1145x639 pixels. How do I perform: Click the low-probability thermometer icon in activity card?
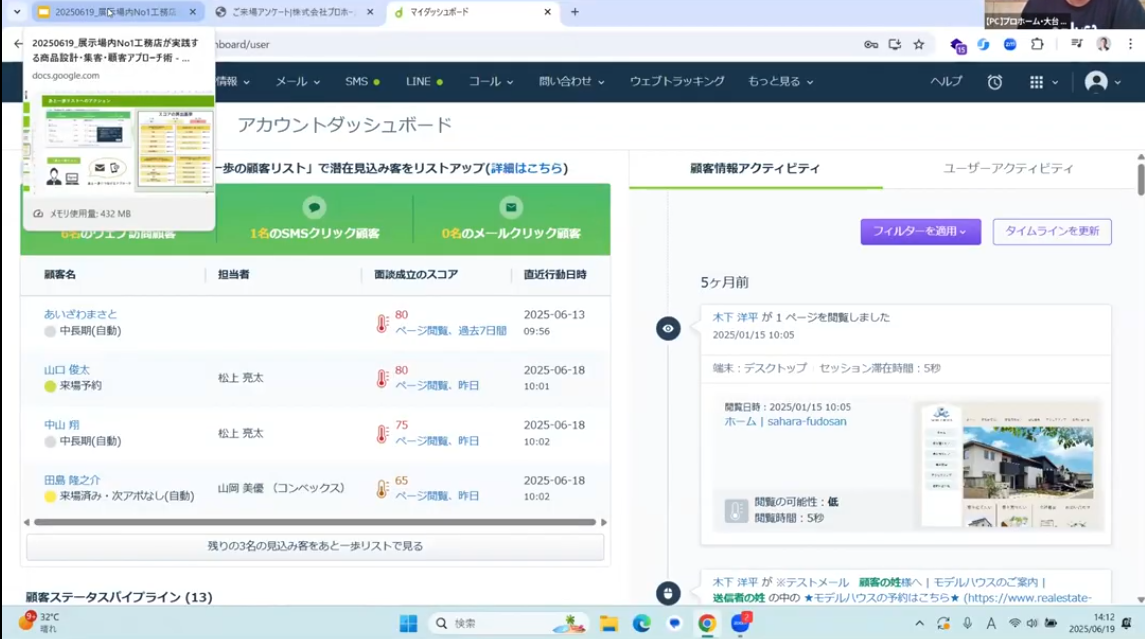click(735, 510)
